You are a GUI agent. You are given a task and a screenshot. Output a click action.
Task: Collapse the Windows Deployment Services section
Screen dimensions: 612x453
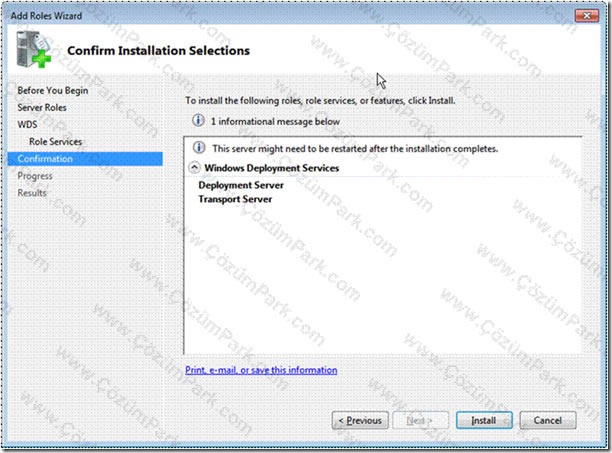click(194, 168)
